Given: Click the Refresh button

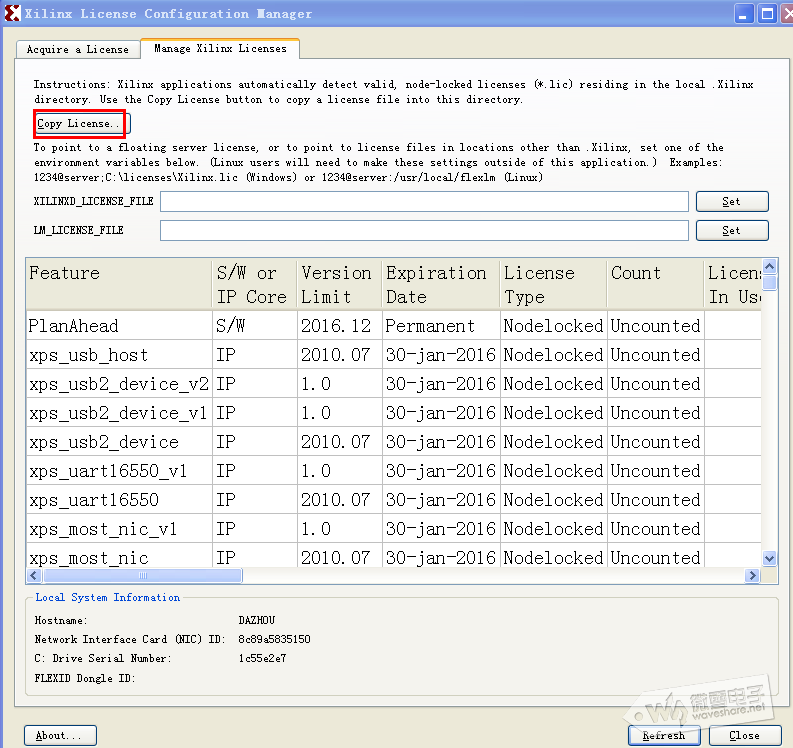Looking at the screenshot, I should [x=664, y=735].
